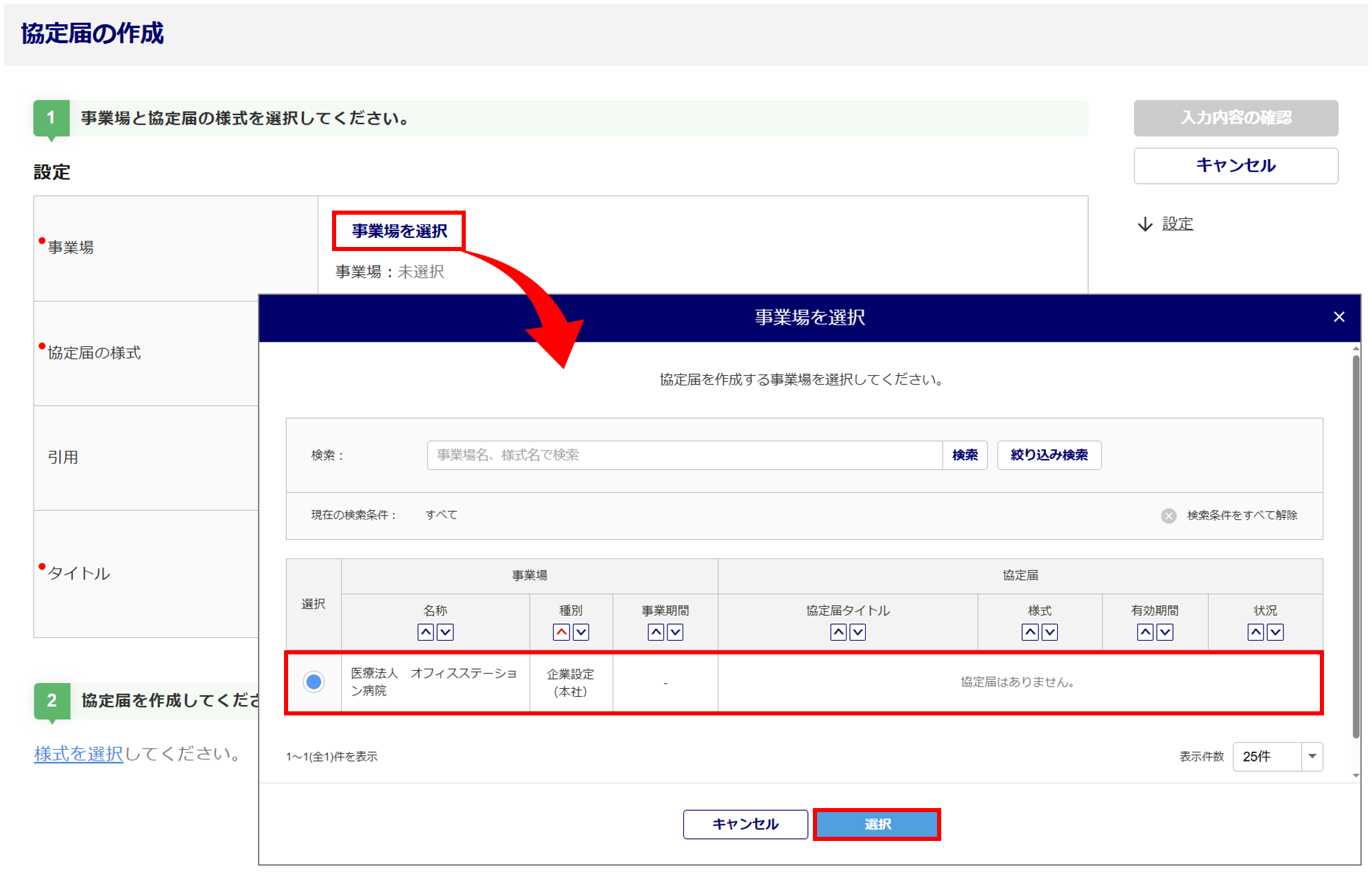Sort 名称 column descending arrow
Screen dimensions: 1372x878
445,632
